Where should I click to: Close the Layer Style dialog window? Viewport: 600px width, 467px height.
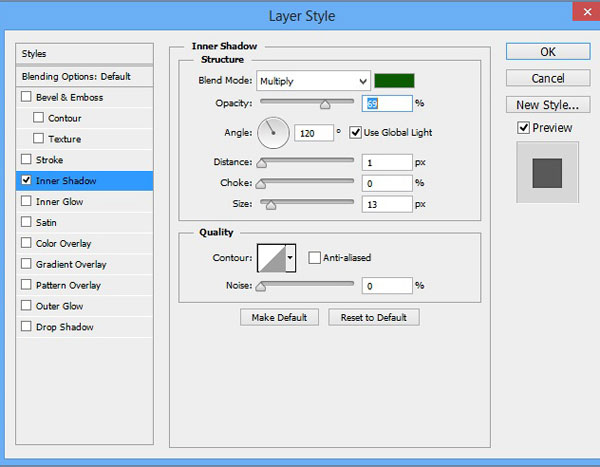(x=582, y=14)
